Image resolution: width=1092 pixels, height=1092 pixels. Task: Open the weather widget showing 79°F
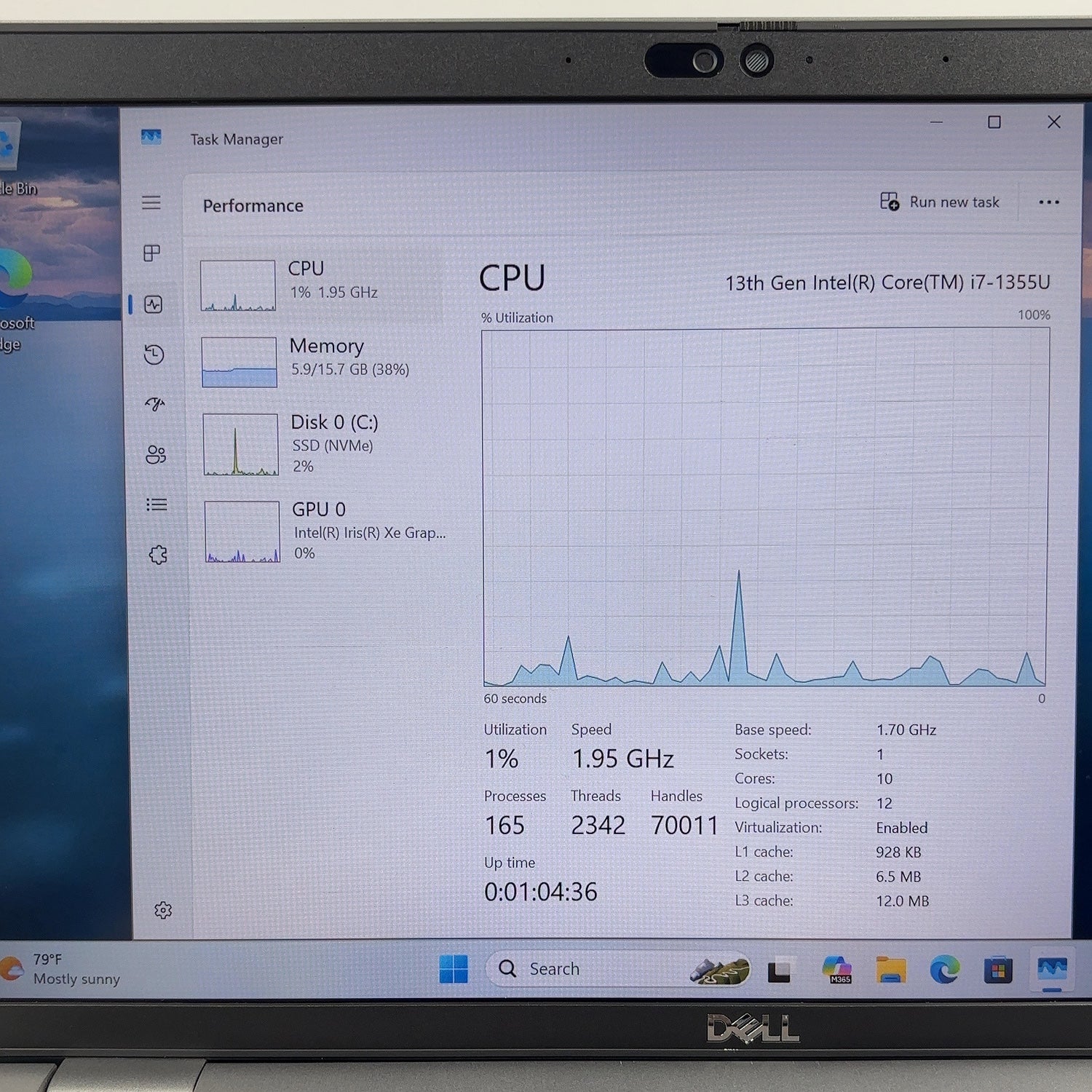[x=62, y=970]
